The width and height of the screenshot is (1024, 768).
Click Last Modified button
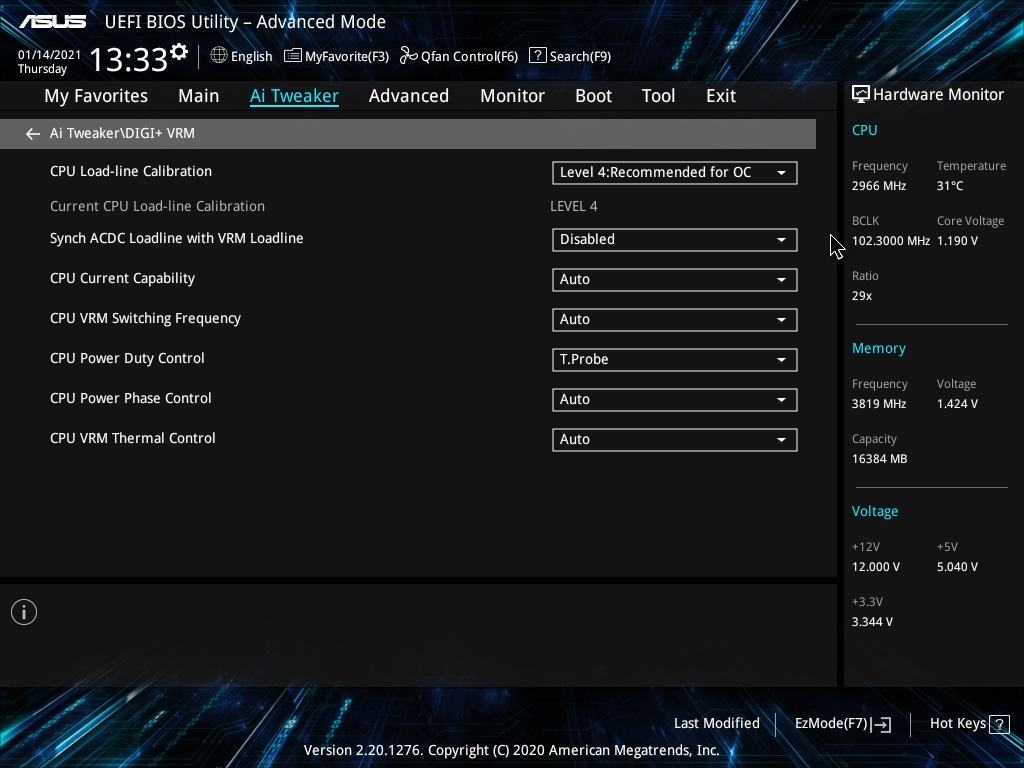716,724
